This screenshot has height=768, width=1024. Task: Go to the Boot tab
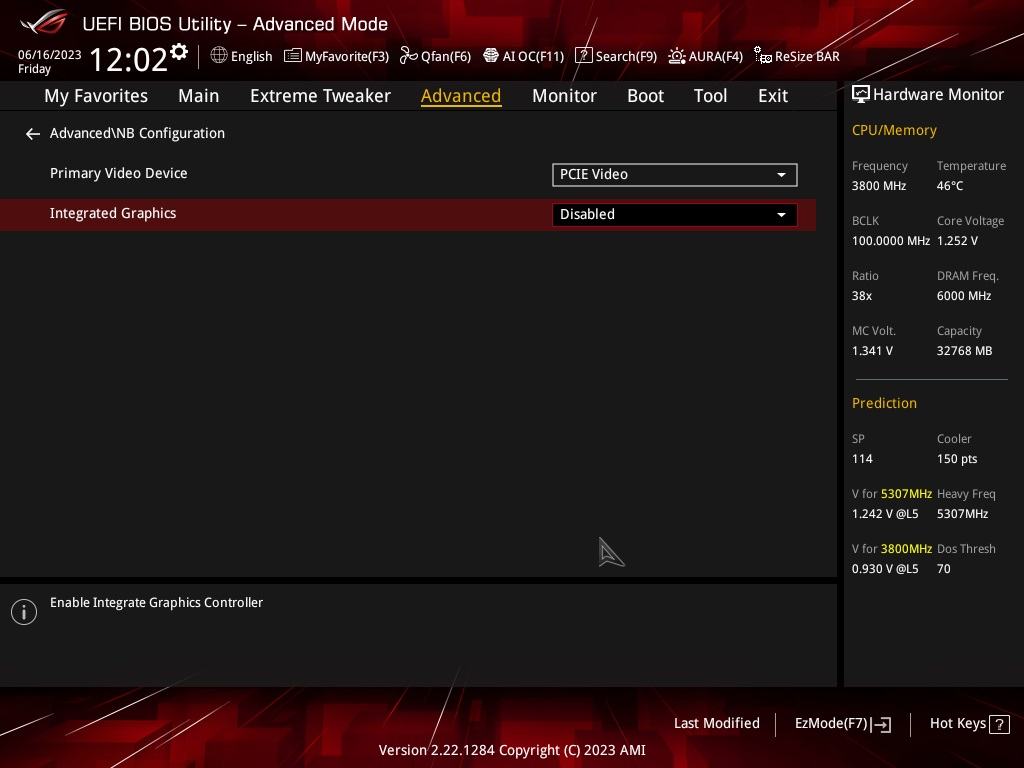pyautogui.click(x=645, y=96)
